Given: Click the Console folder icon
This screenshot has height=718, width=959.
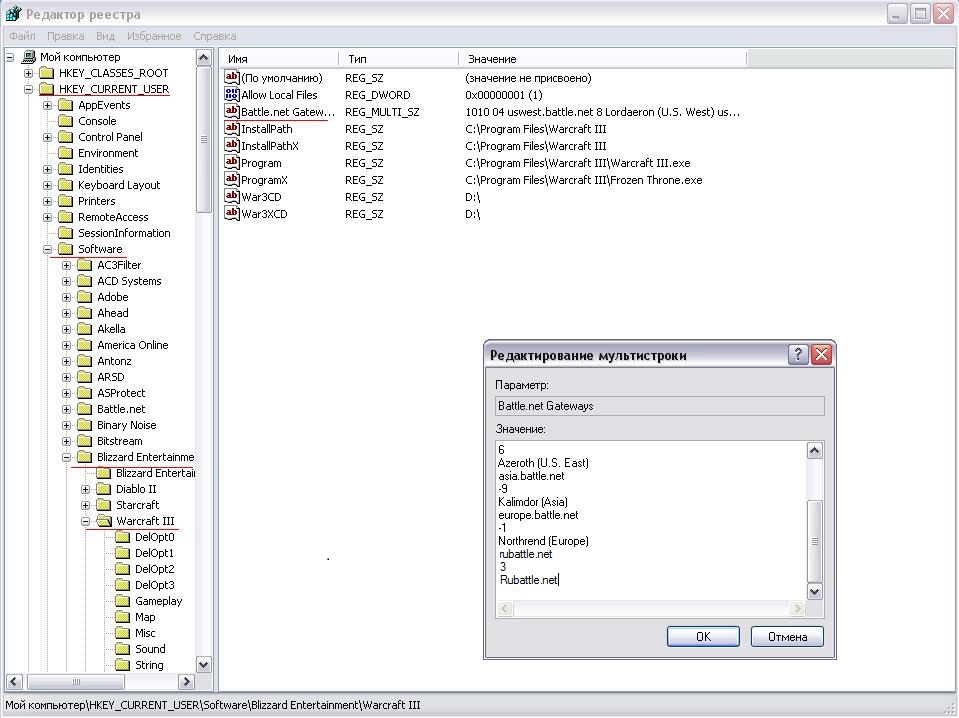Looking at the screenshot, I should [x=65, y=121].
